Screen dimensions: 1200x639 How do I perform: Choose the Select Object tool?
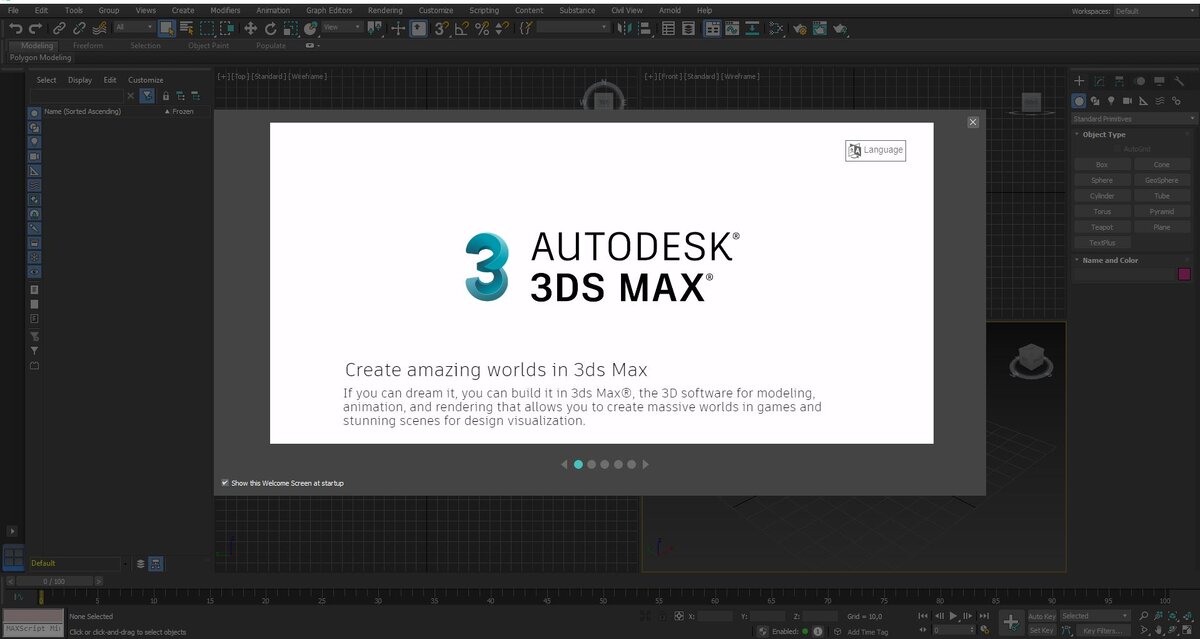coord(167,29)
